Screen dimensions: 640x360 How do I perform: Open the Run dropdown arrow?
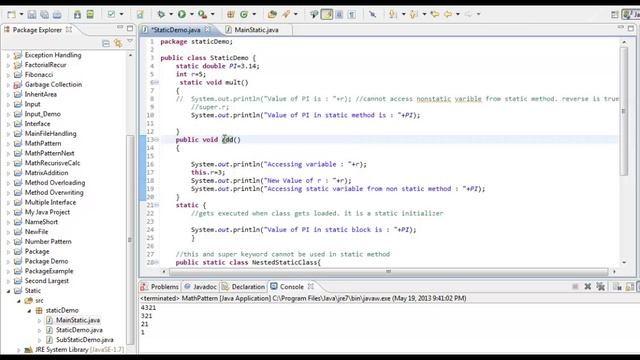pos(191,14)
